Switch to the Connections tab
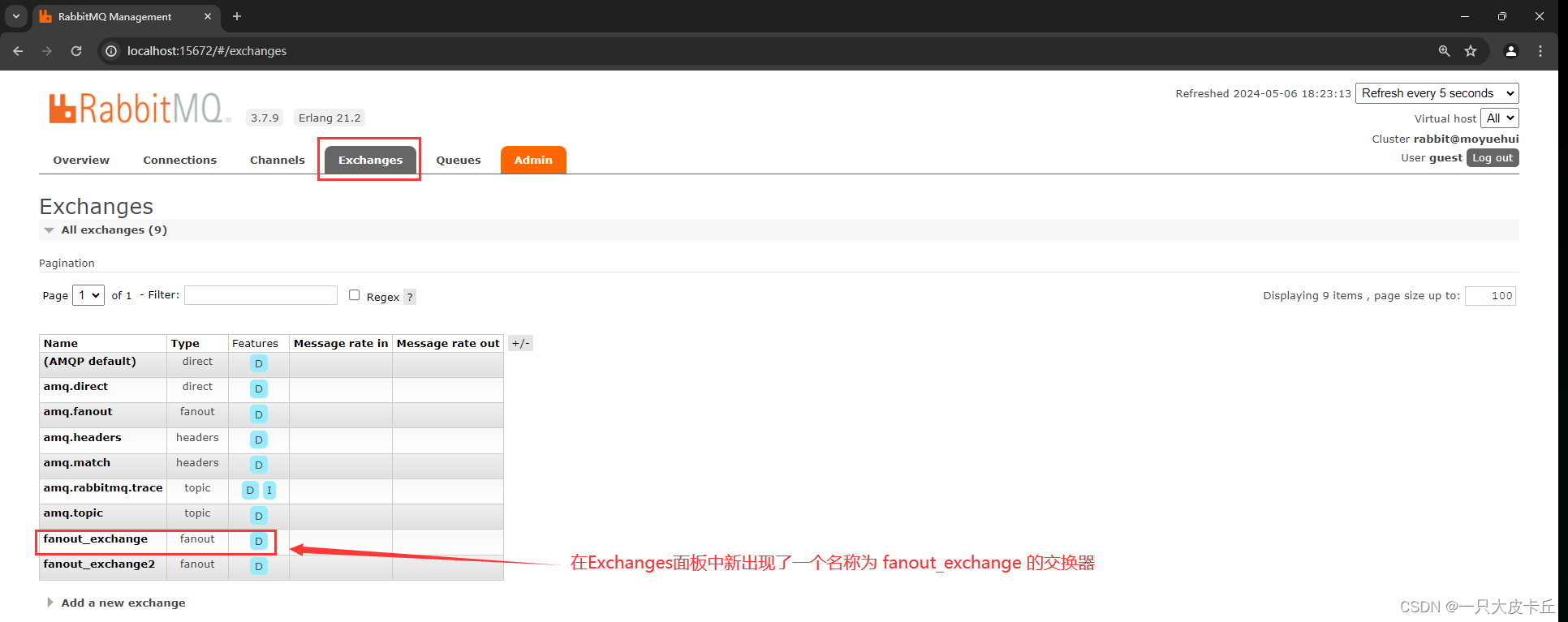Viewport: 1568px width, 622px height. (180, 160)
